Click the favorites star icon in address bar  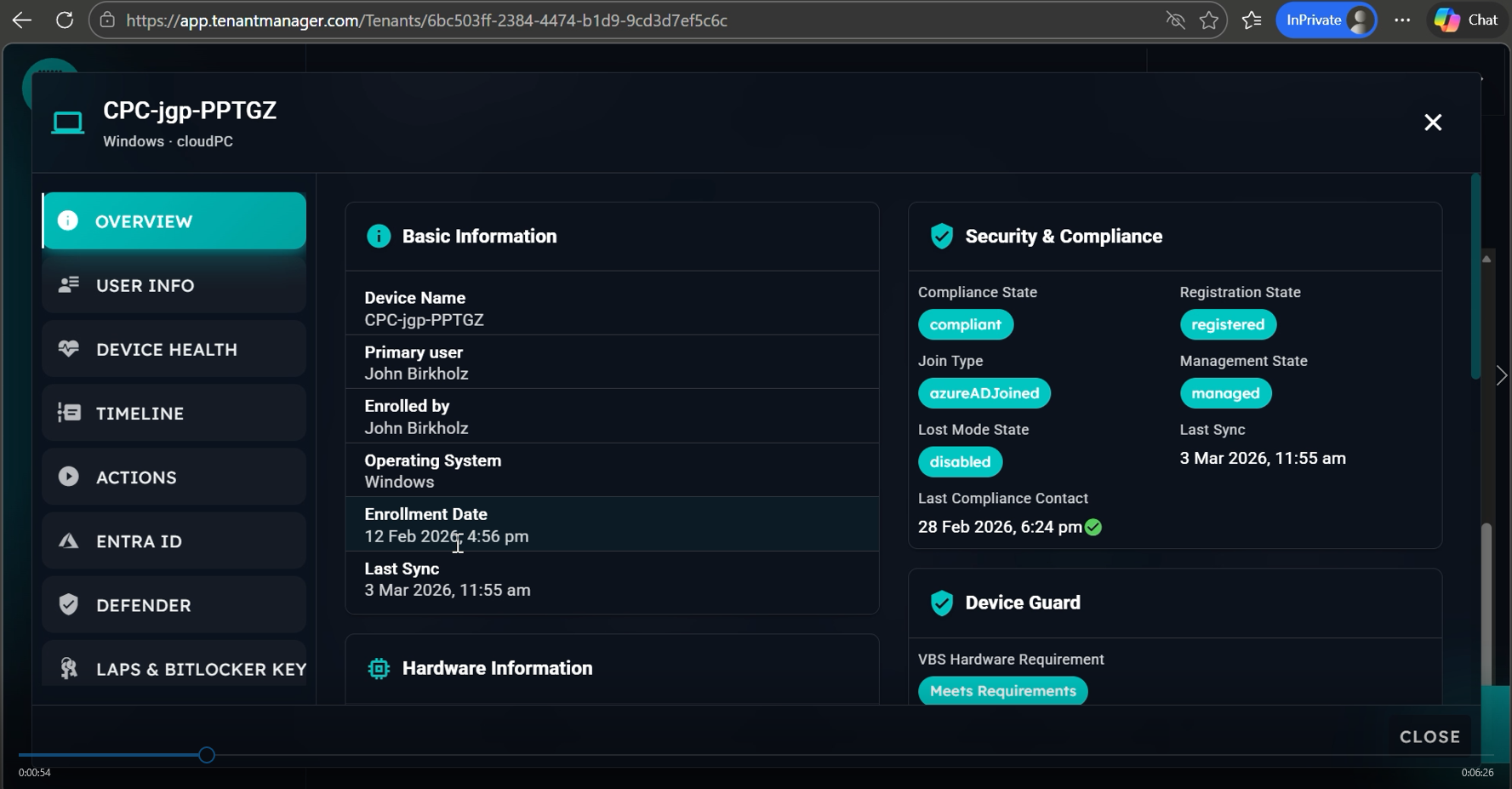point(1208,20)
